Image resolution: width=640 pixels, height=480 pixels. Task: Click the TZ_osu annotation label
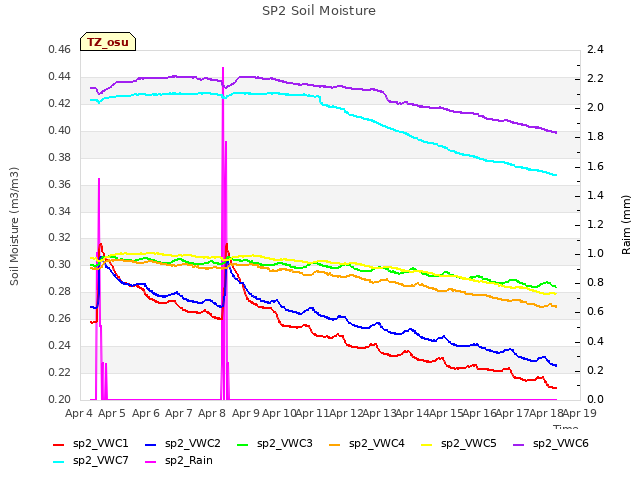coord(108,42)
